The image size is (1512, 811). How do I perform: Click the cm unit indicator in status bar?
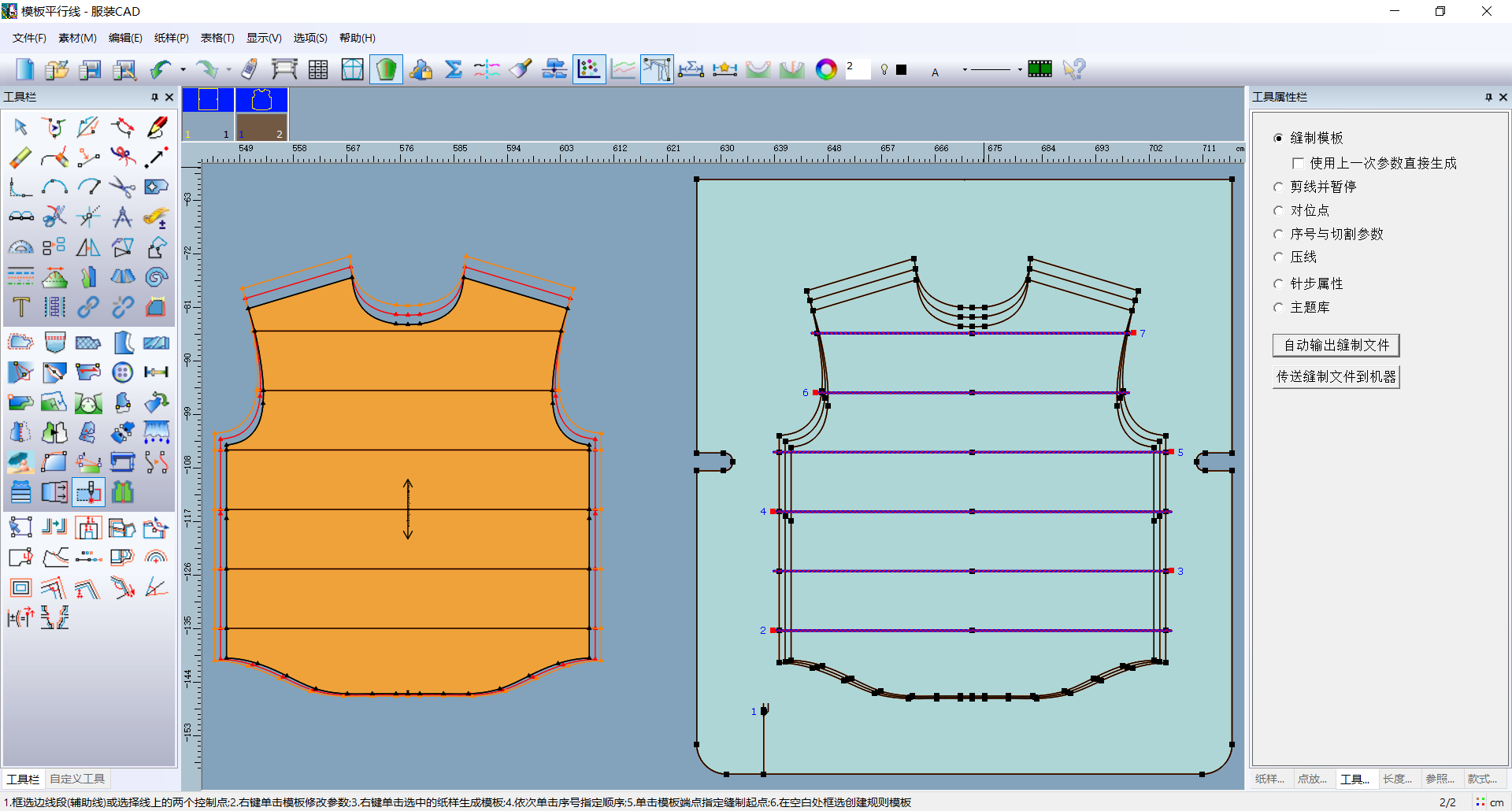[x=1496, y=802]
